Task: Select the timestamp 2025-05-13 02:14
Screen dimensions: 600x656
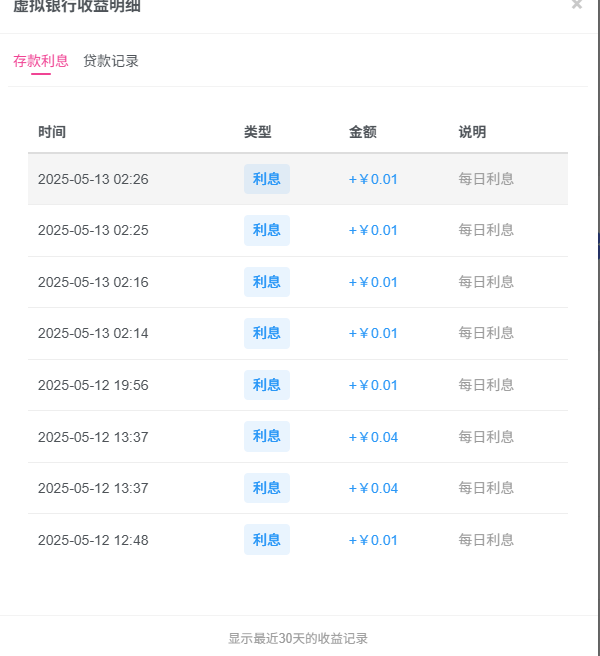Action: [x=93, y=333]
